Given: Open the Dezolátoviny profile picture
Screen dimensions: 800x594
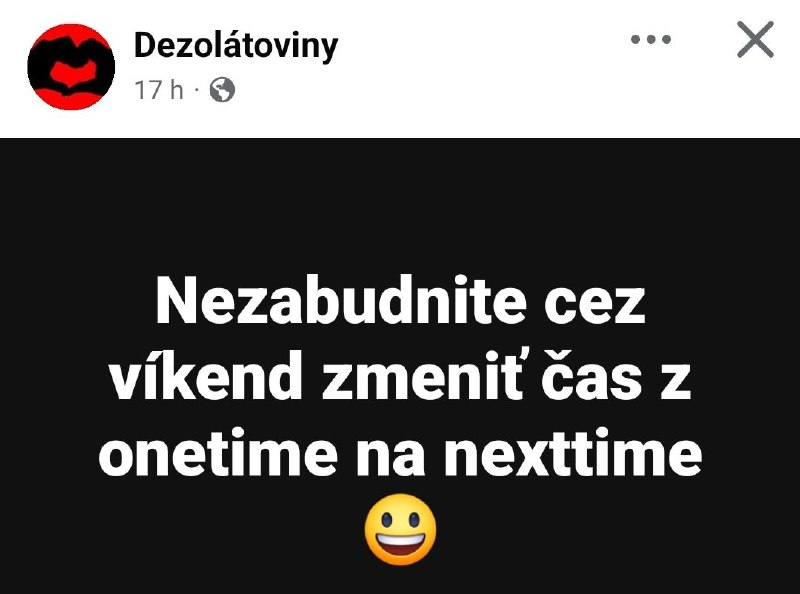Looking at the screenshot, I should coord(71,67).
